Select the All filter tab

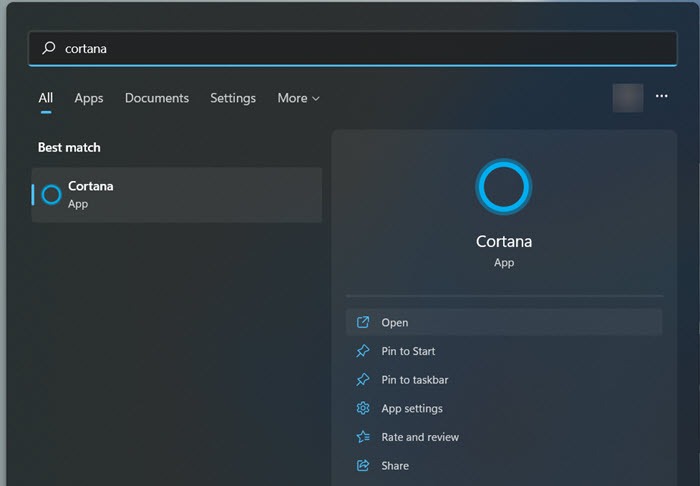(x=46, y=98)
